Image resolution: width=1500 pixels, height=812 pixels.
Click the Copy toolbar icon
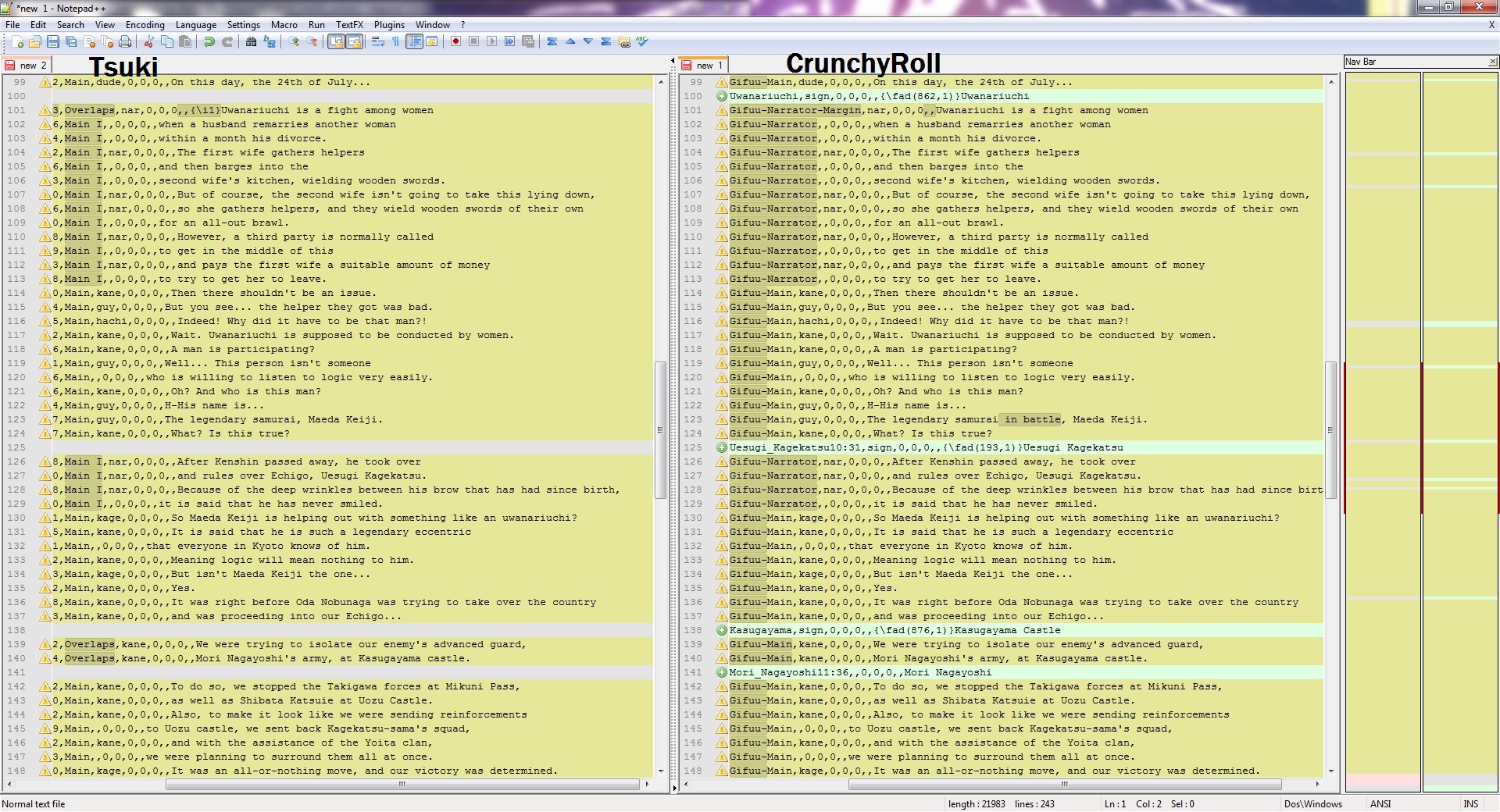click(166, 42)
